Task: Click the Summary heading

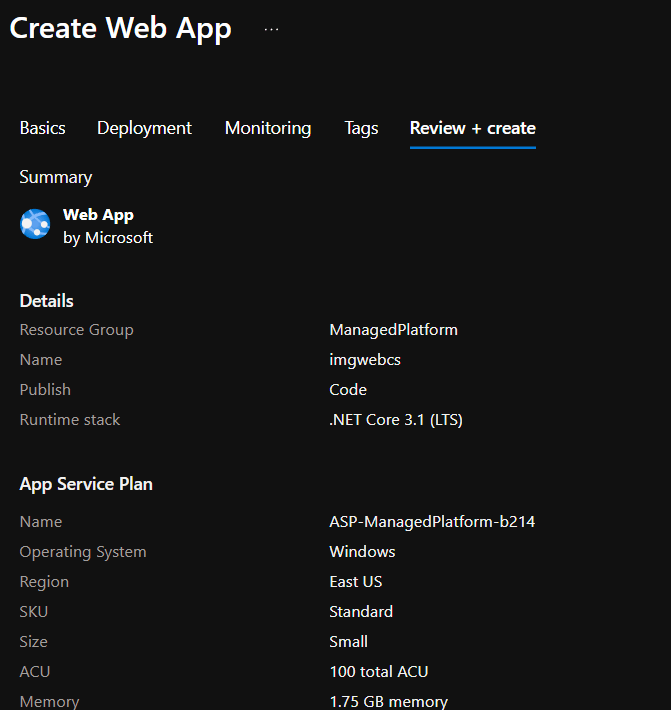Action: [x=56, y=177]
